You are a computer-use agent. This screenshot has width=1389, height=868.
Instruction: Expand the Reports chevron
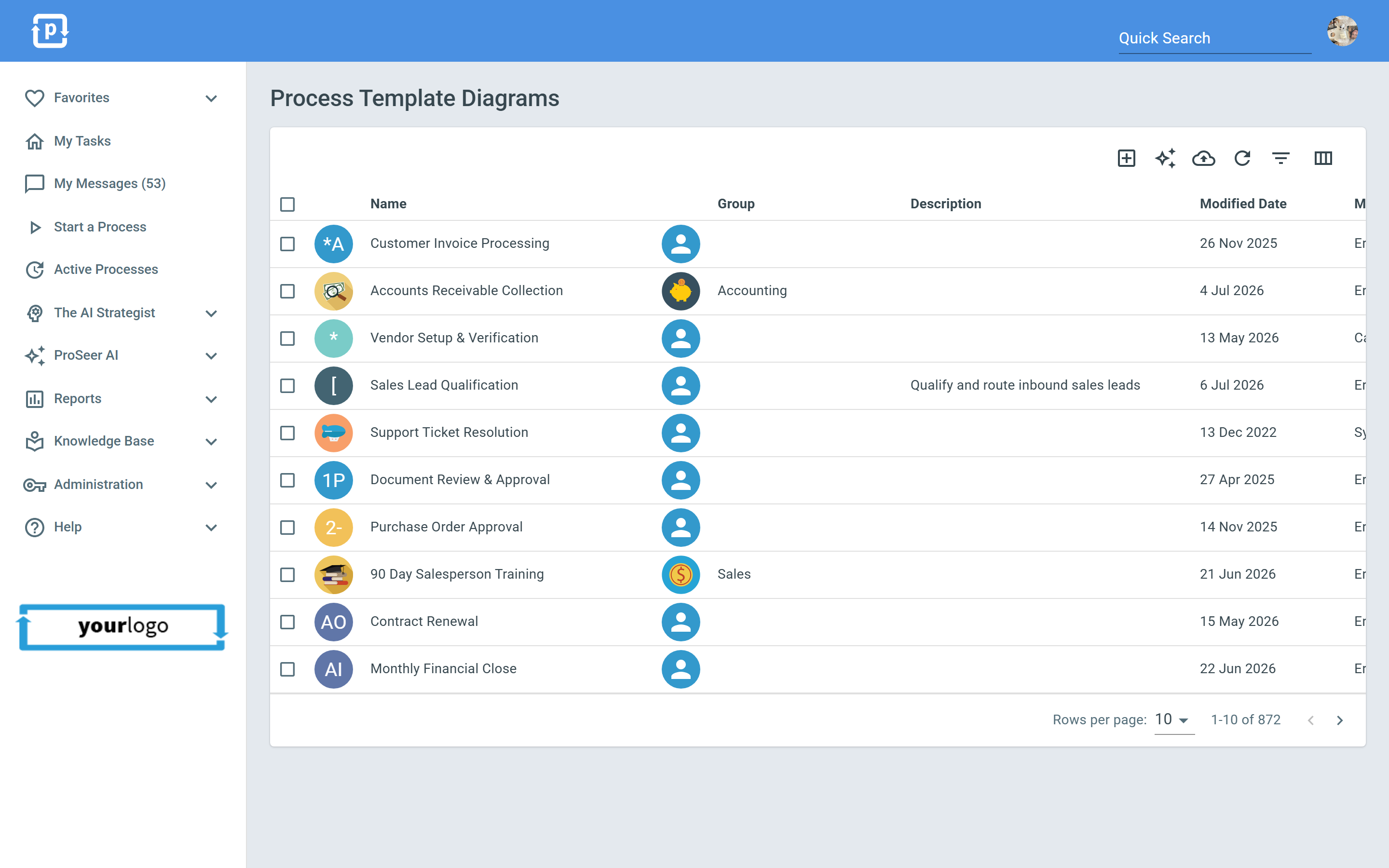(x=211, y=399)
